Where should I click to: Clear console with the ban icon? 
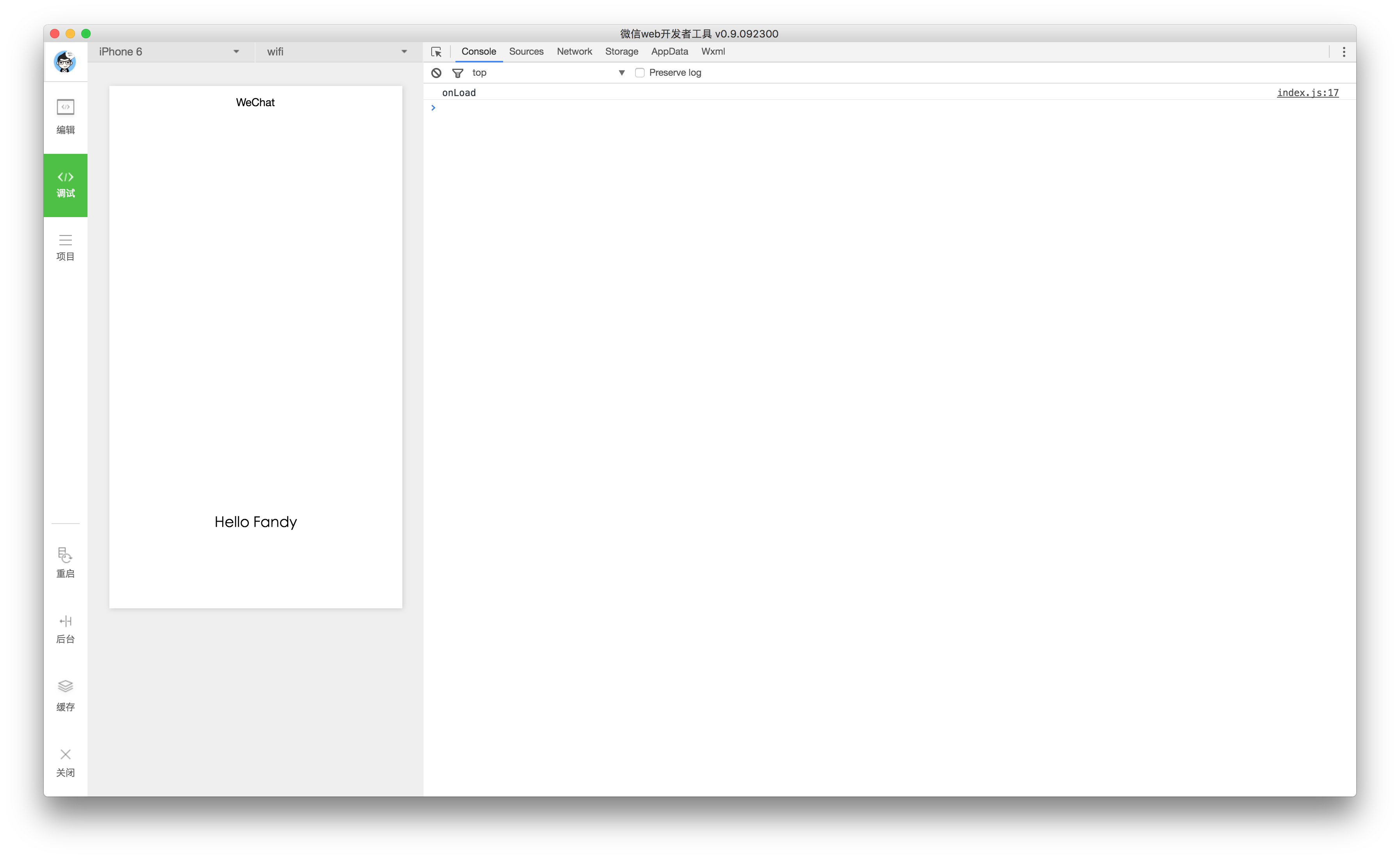point(436,73)
